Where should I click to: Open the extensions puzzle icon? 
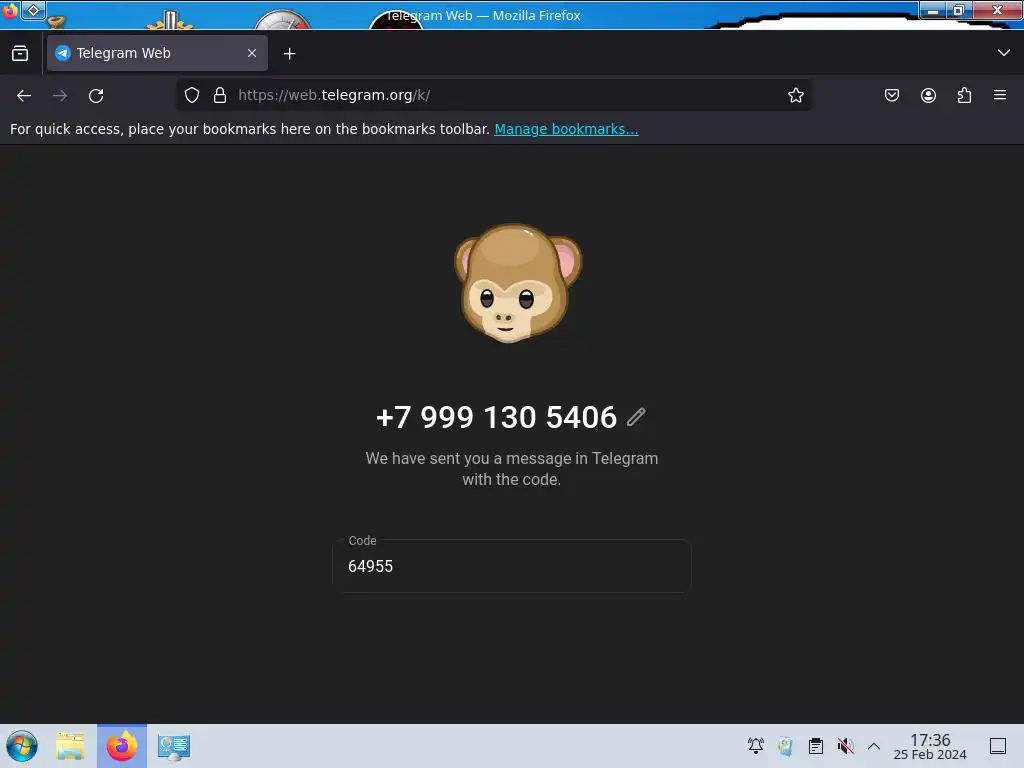pos(964,95)
